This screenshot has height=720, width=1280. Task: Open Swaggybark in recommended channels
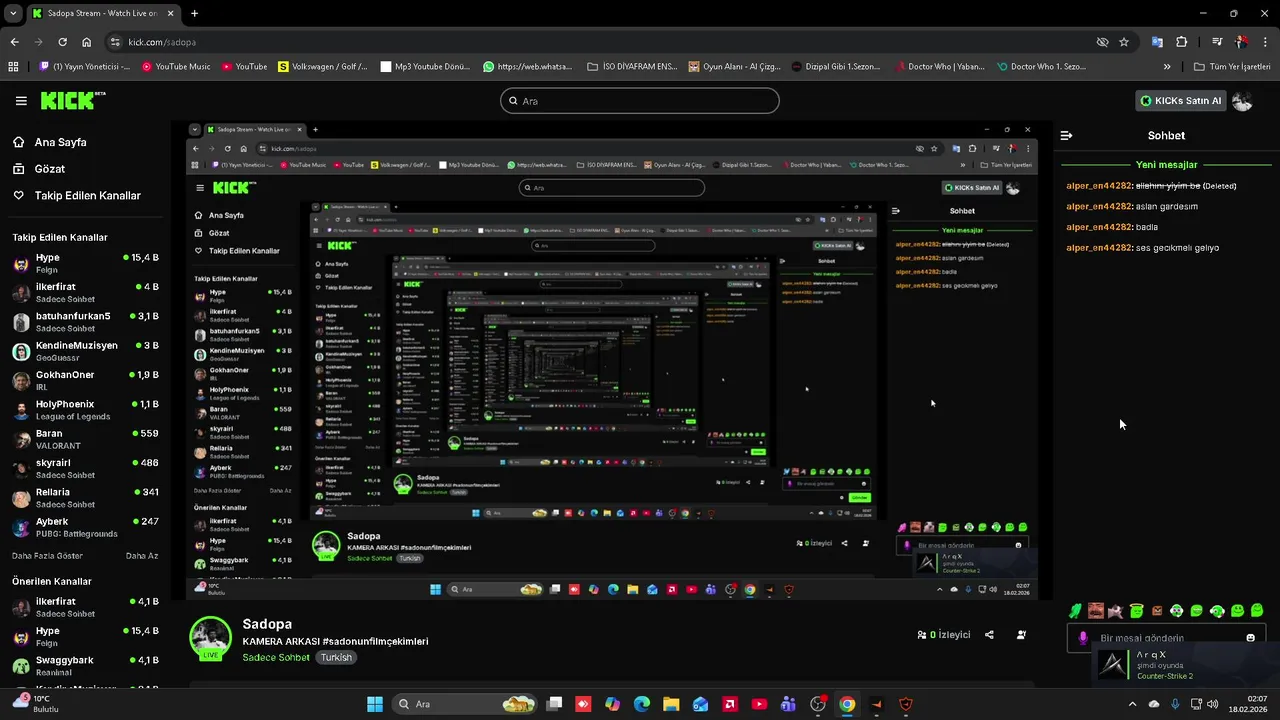85,666
